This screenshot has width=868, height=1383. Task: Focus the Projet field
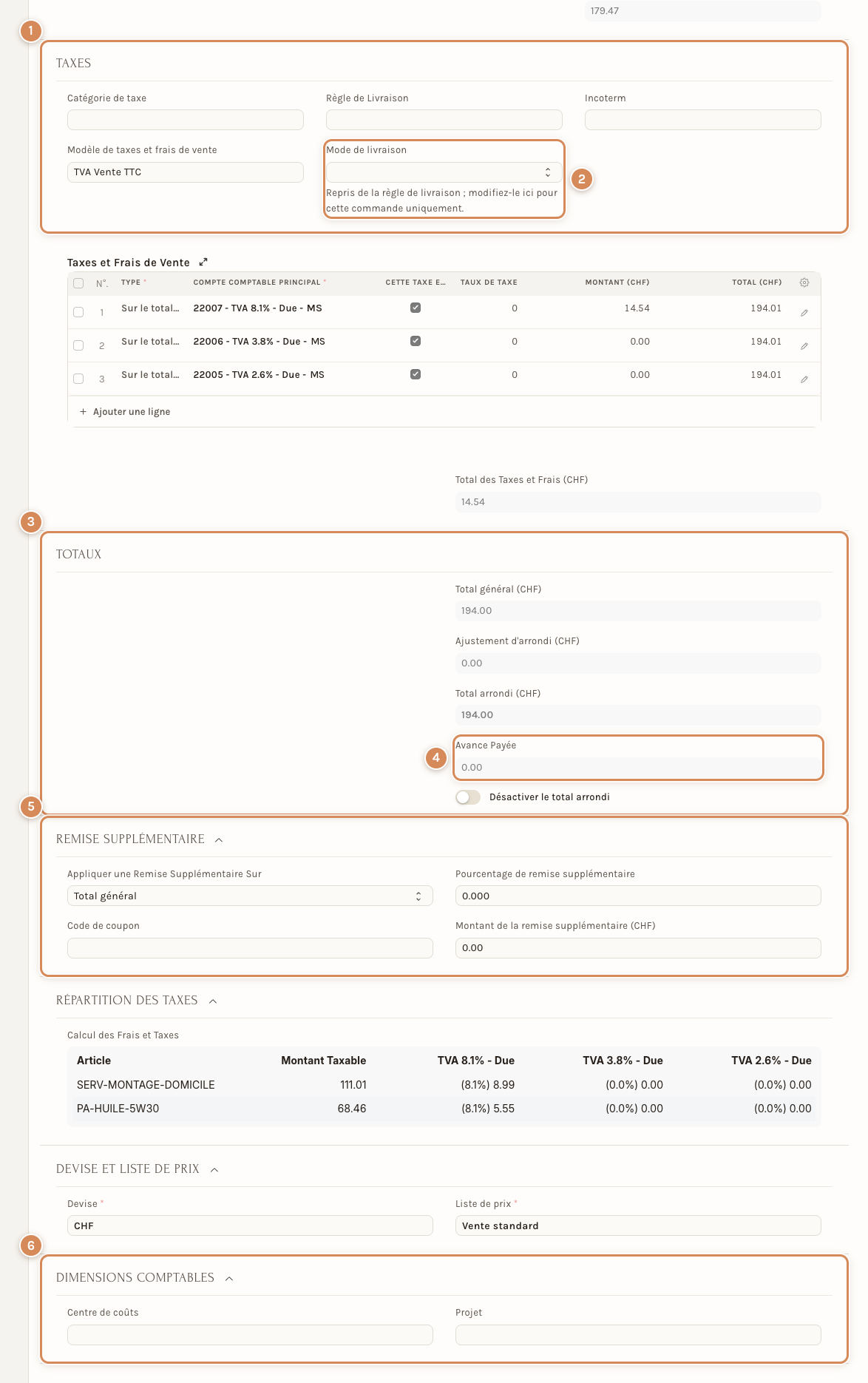638,1335
